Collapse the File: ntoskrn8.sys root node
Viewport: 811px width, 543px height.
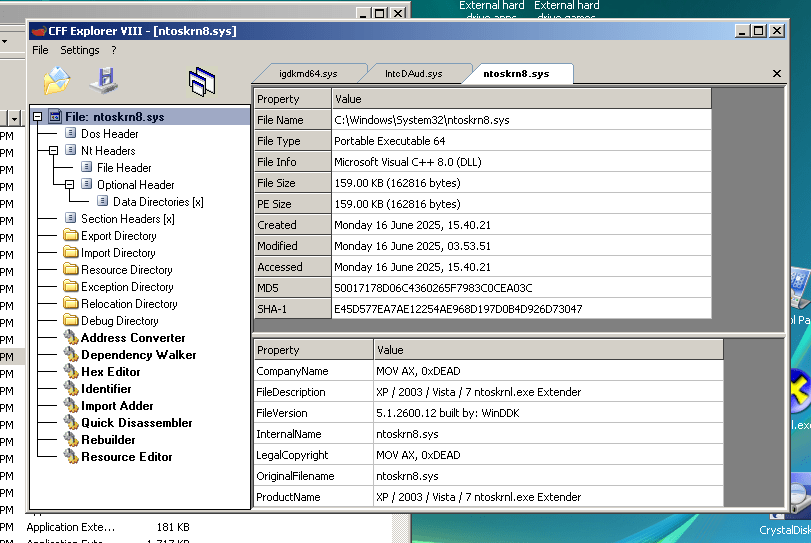click(x=38, y=117)
